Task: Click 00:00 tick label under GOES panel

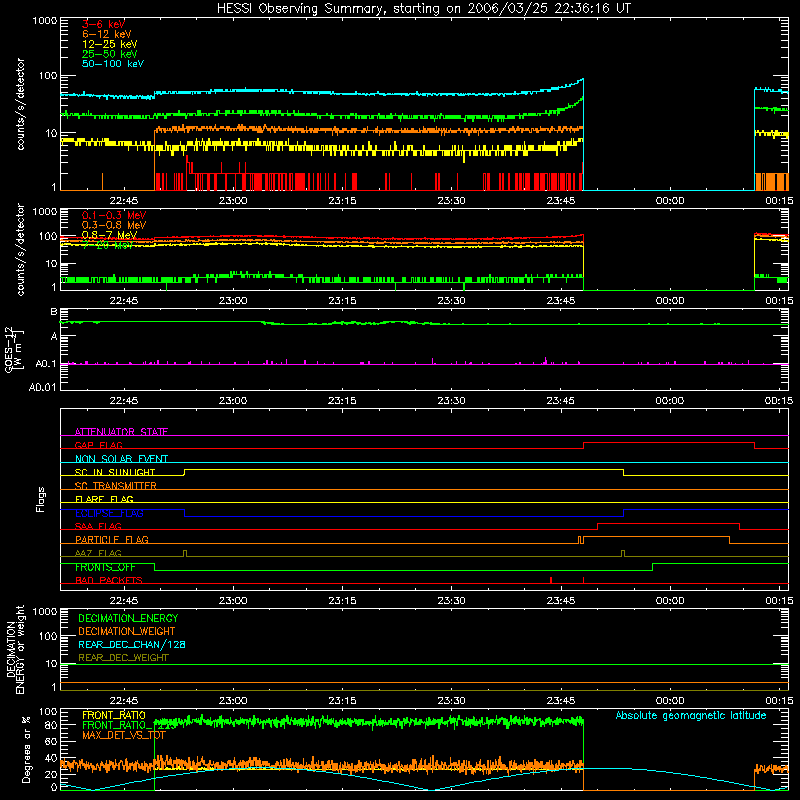Action: pyautogui.click(x=669, y=401)
